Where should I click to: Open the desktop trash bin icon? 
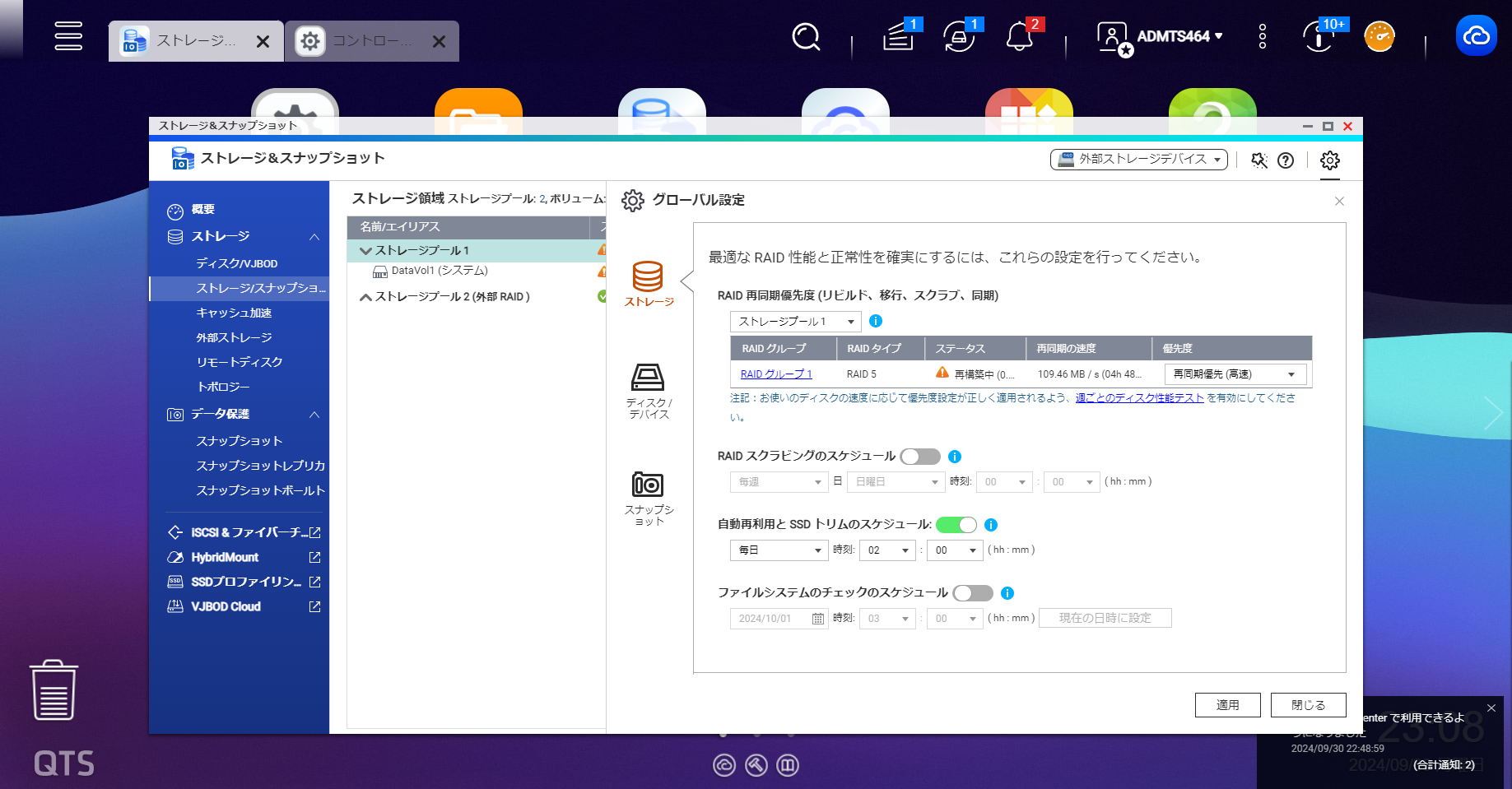(x=54, y=690)
